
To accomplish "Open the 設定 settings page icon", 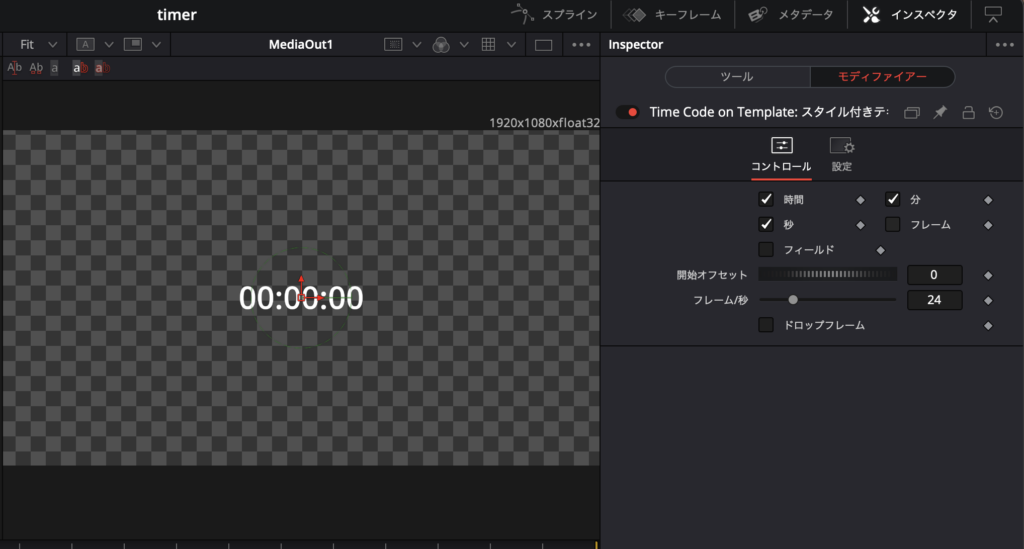I will click(x=841, y=146).
